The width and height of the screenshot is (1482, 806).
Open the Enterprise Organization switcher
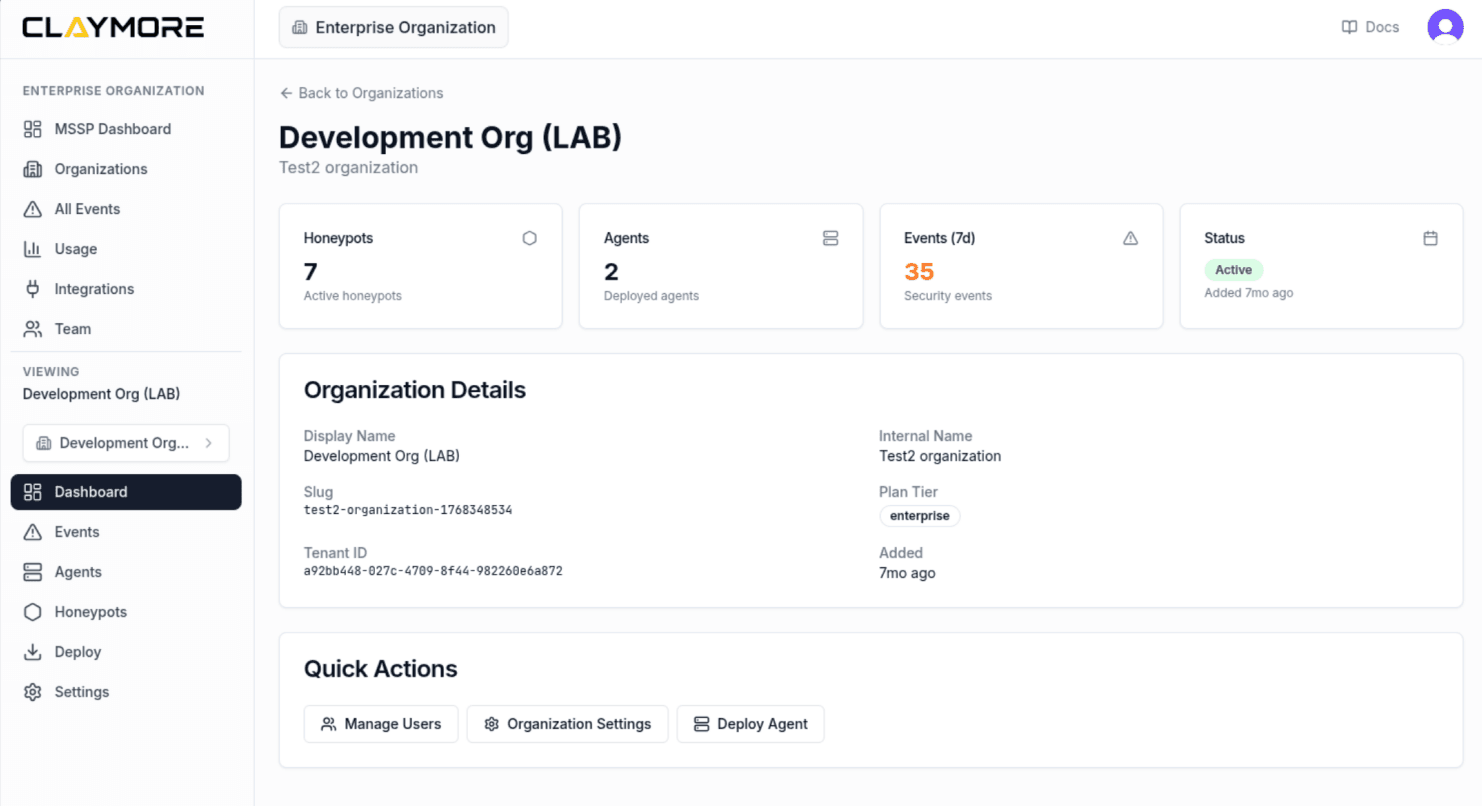point(394,28)
